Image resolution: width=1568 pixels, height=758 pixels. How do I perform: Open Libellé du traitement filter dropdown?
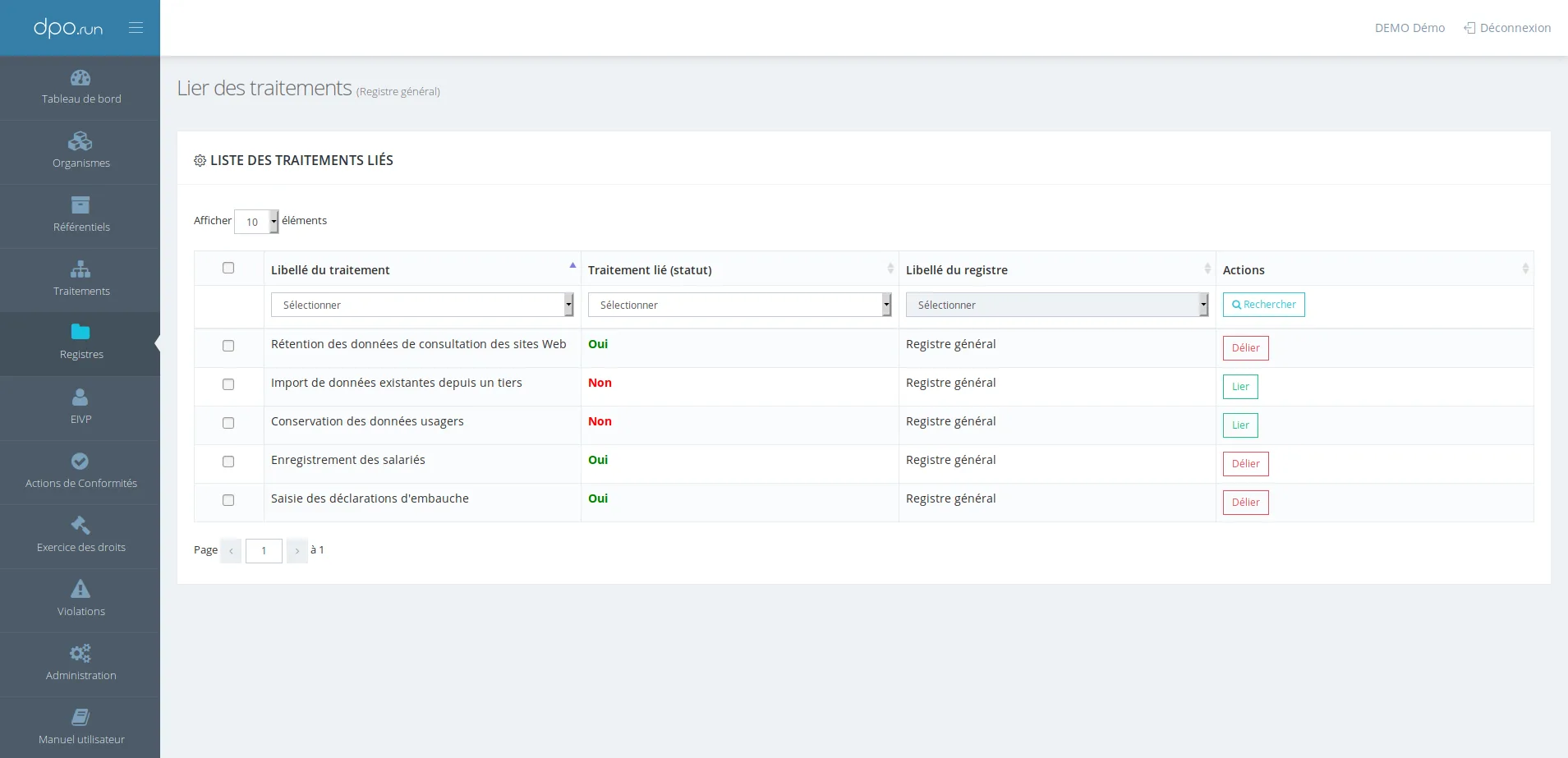click(x=422, y=305)
